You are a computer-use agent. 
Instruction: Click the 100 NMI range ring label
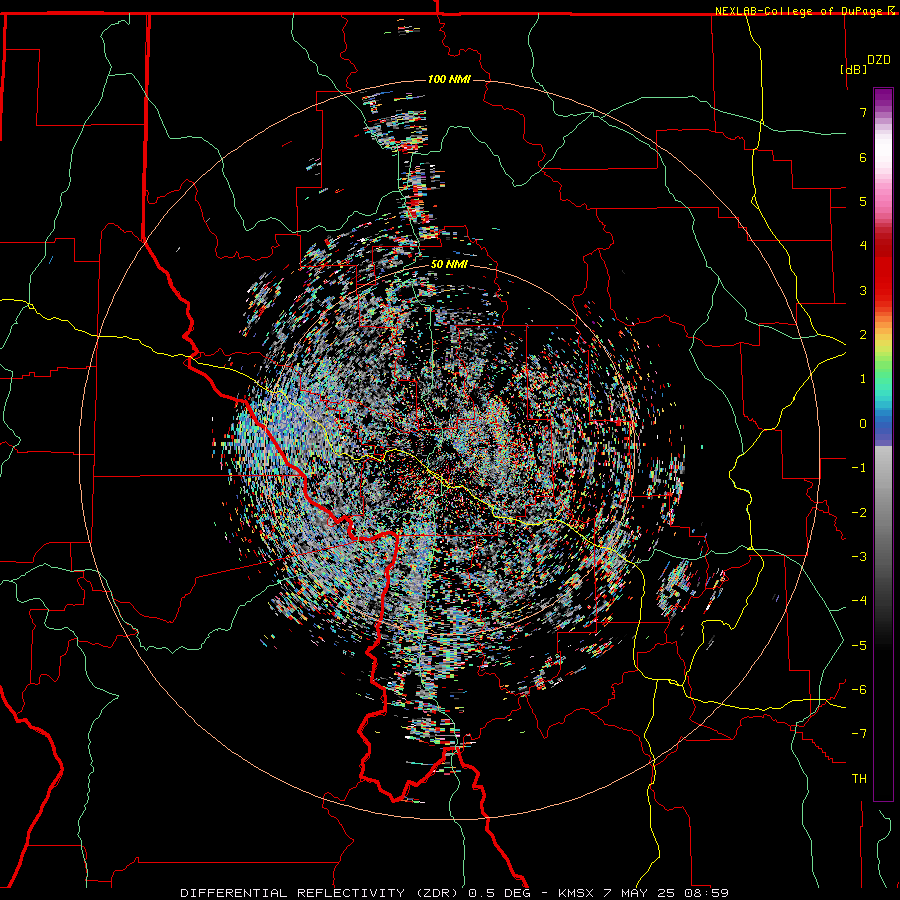click(449, 79)
